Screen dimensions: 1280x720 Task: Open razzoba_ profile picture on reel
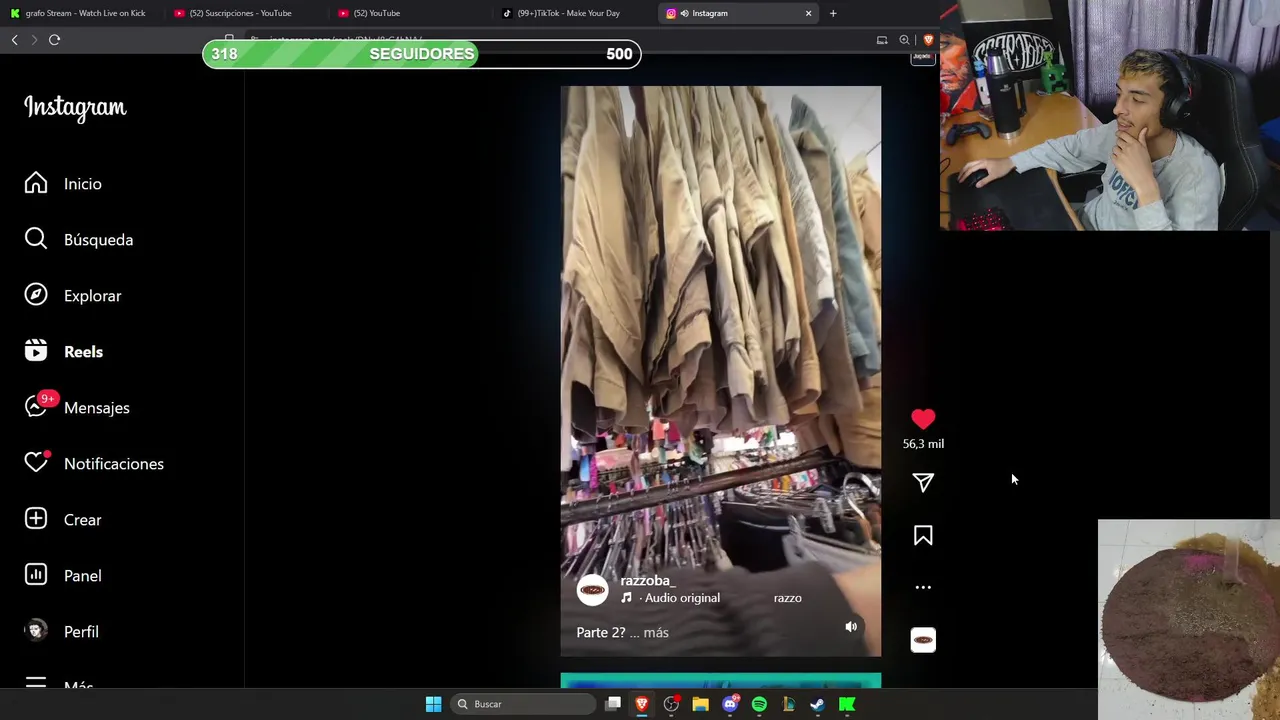pyautogui.click(x=592, y=590)
